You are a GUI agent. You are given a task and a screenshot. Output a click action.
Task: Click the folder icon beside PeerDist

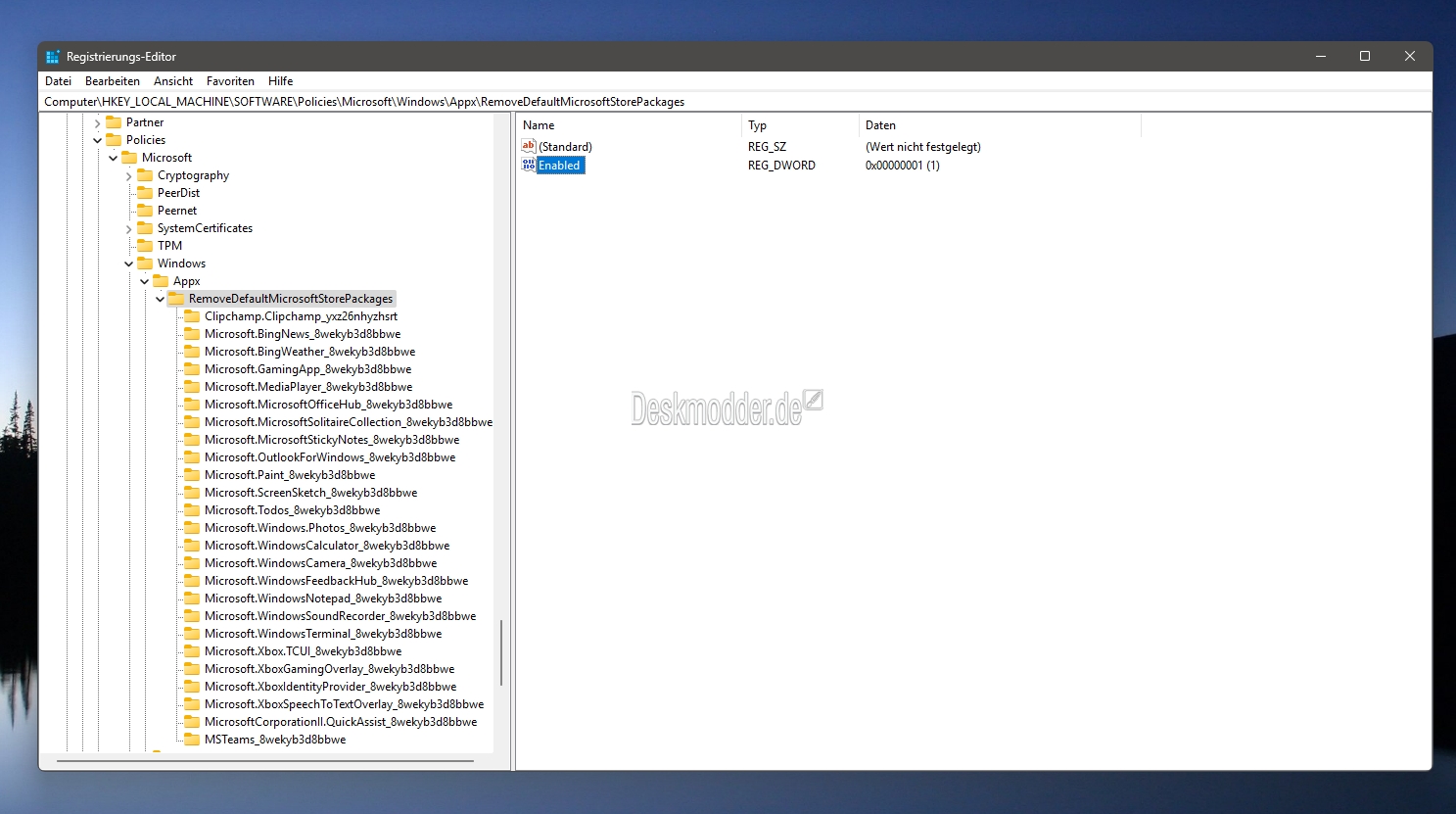(145, 193)
